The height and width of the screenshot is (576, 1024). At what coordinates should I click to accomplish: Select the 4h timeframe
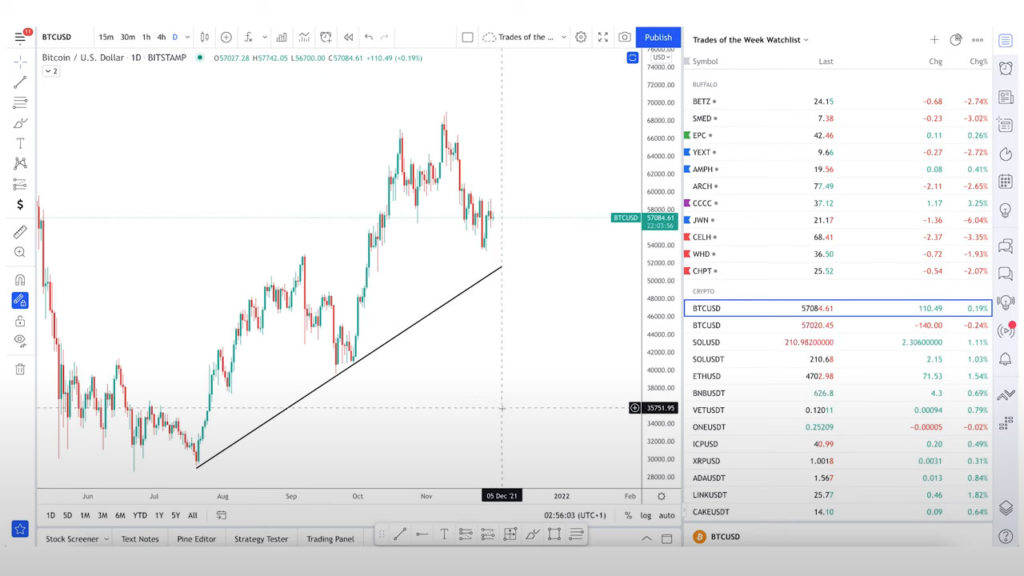161,37
